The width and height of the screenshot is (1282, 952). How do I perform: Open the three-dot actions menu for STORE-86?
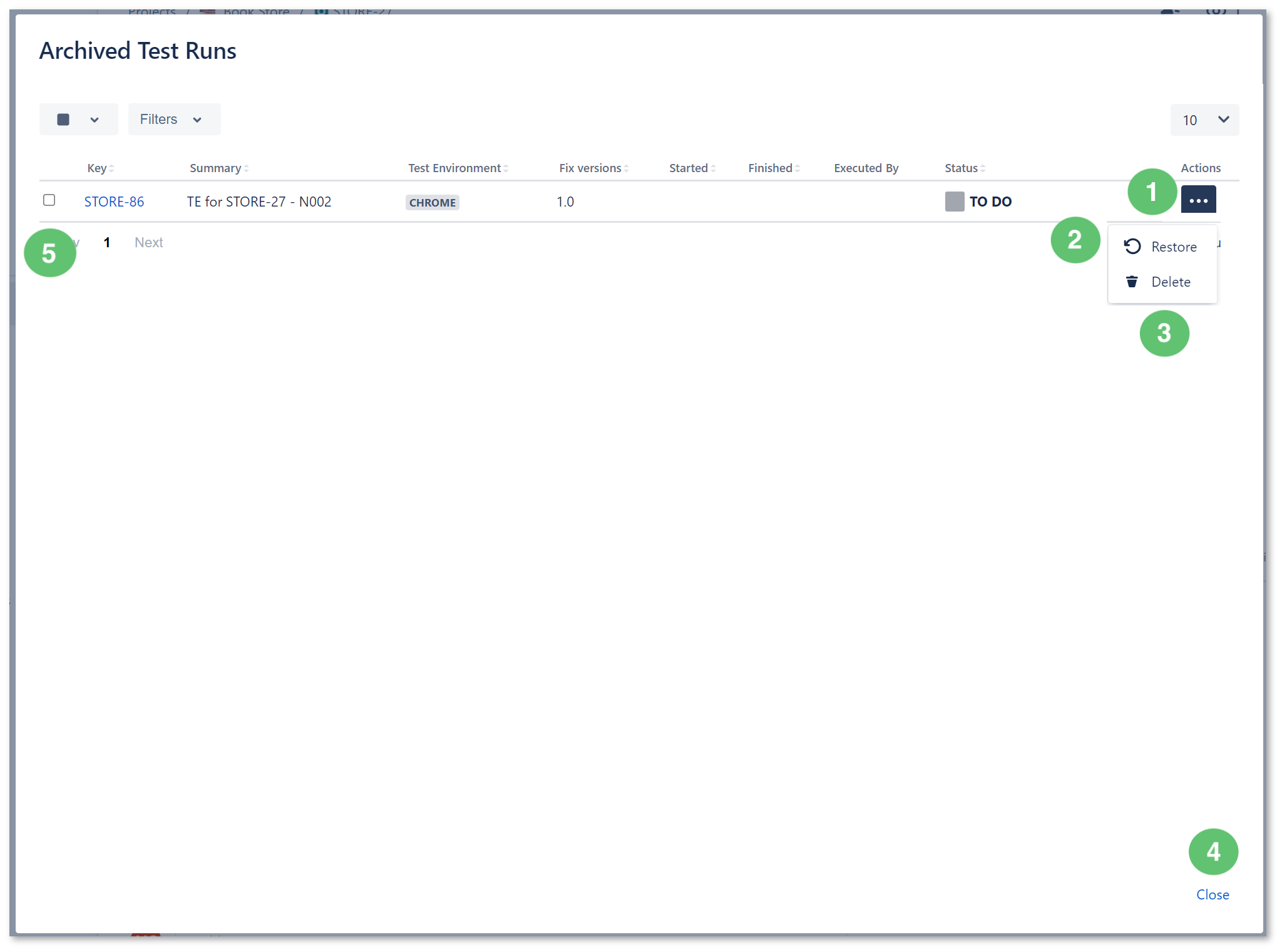(1198, 200)
